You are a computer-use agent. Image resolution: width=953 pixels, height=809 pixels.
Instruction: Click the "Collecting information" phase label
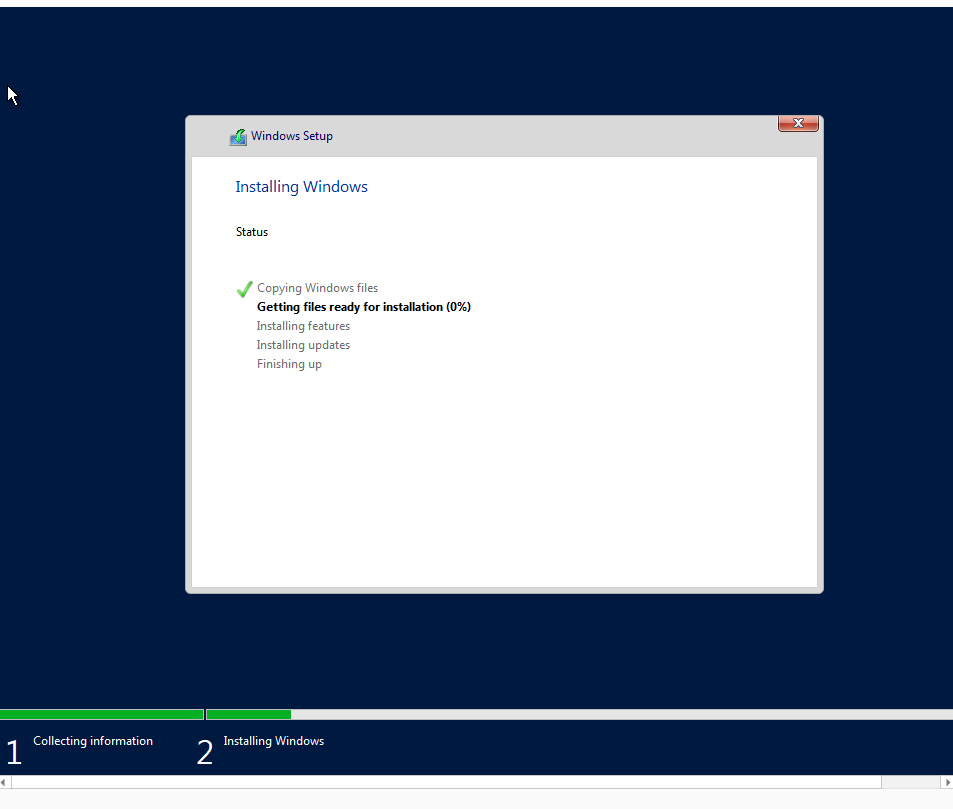point(93,741)
